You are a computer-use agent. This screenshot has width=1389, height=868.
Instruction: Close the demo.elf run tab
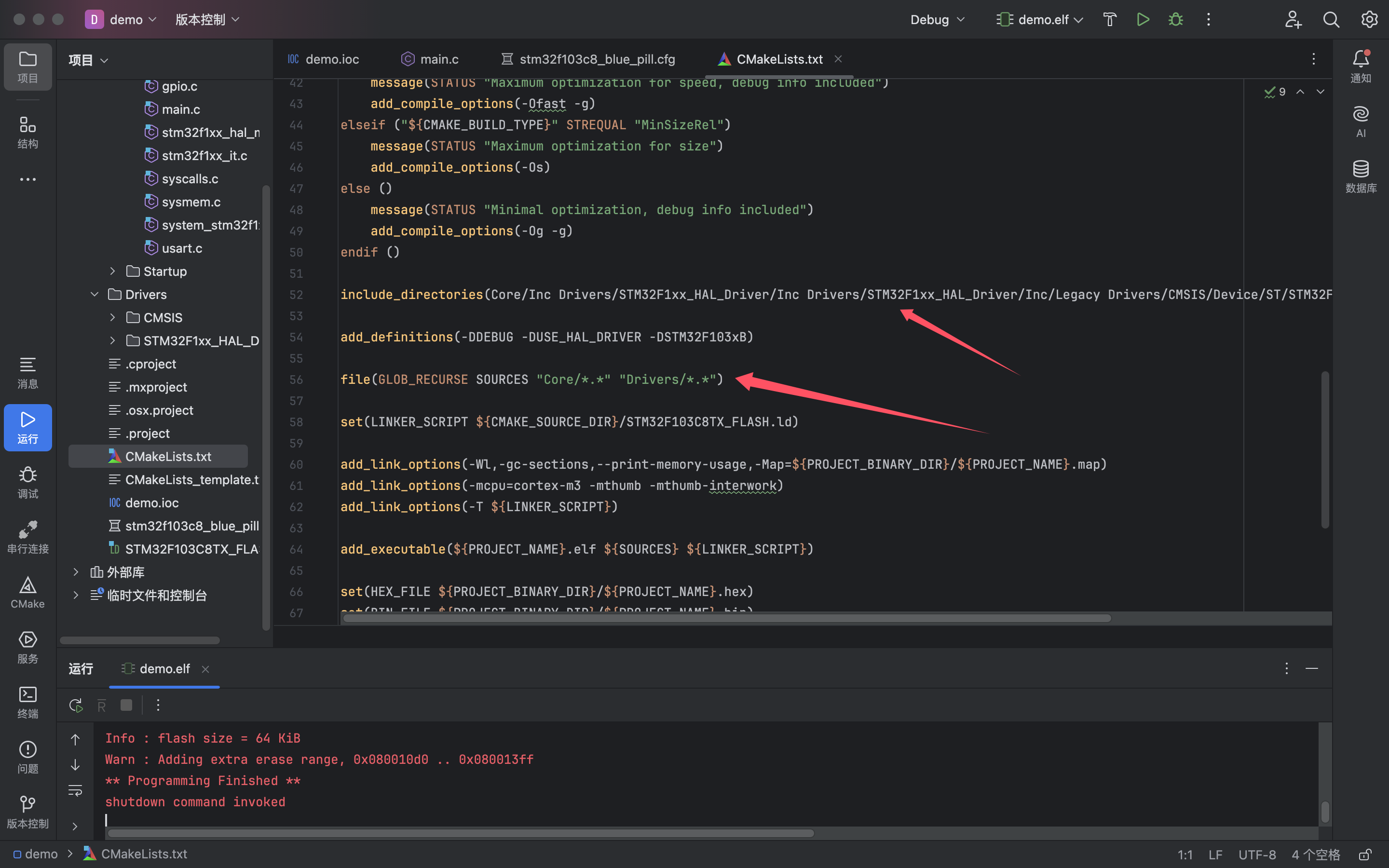205,669
